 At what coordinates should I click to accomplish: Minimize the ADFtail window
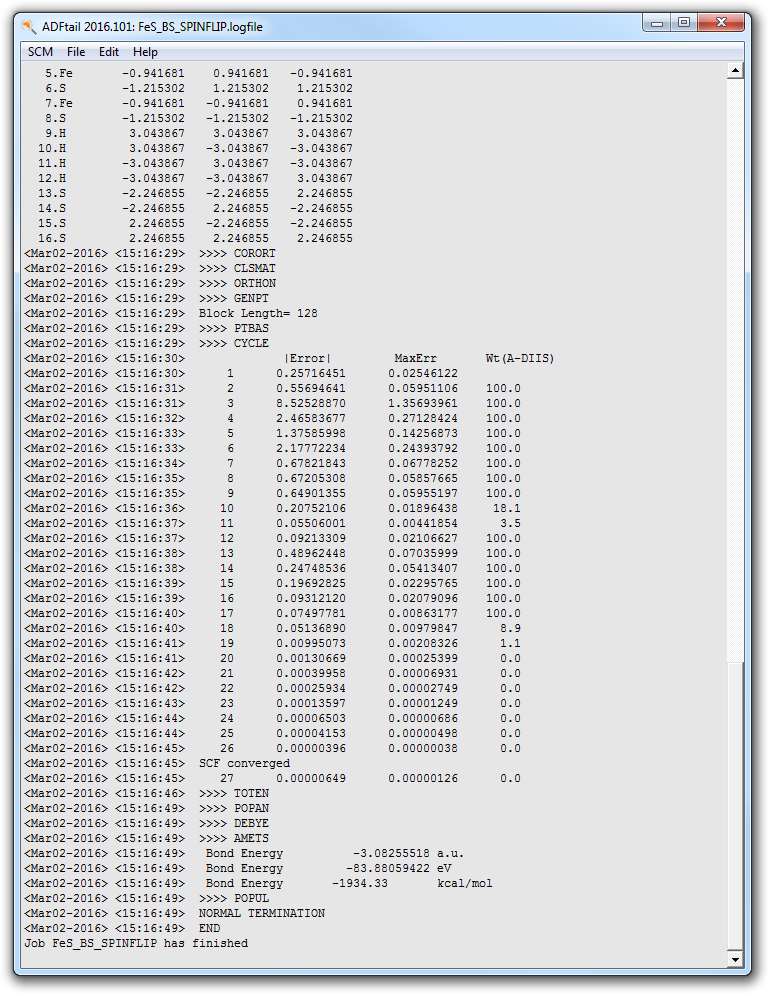pyautogui.click(x=657, y=23)
